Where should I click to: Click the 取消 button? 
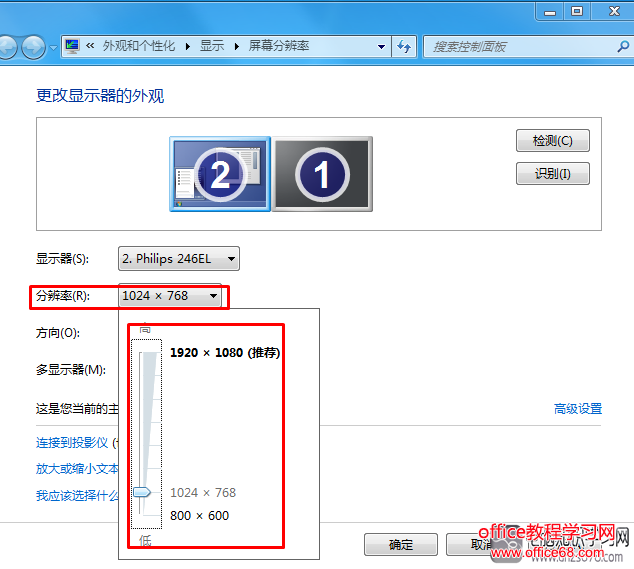point(481,544)
